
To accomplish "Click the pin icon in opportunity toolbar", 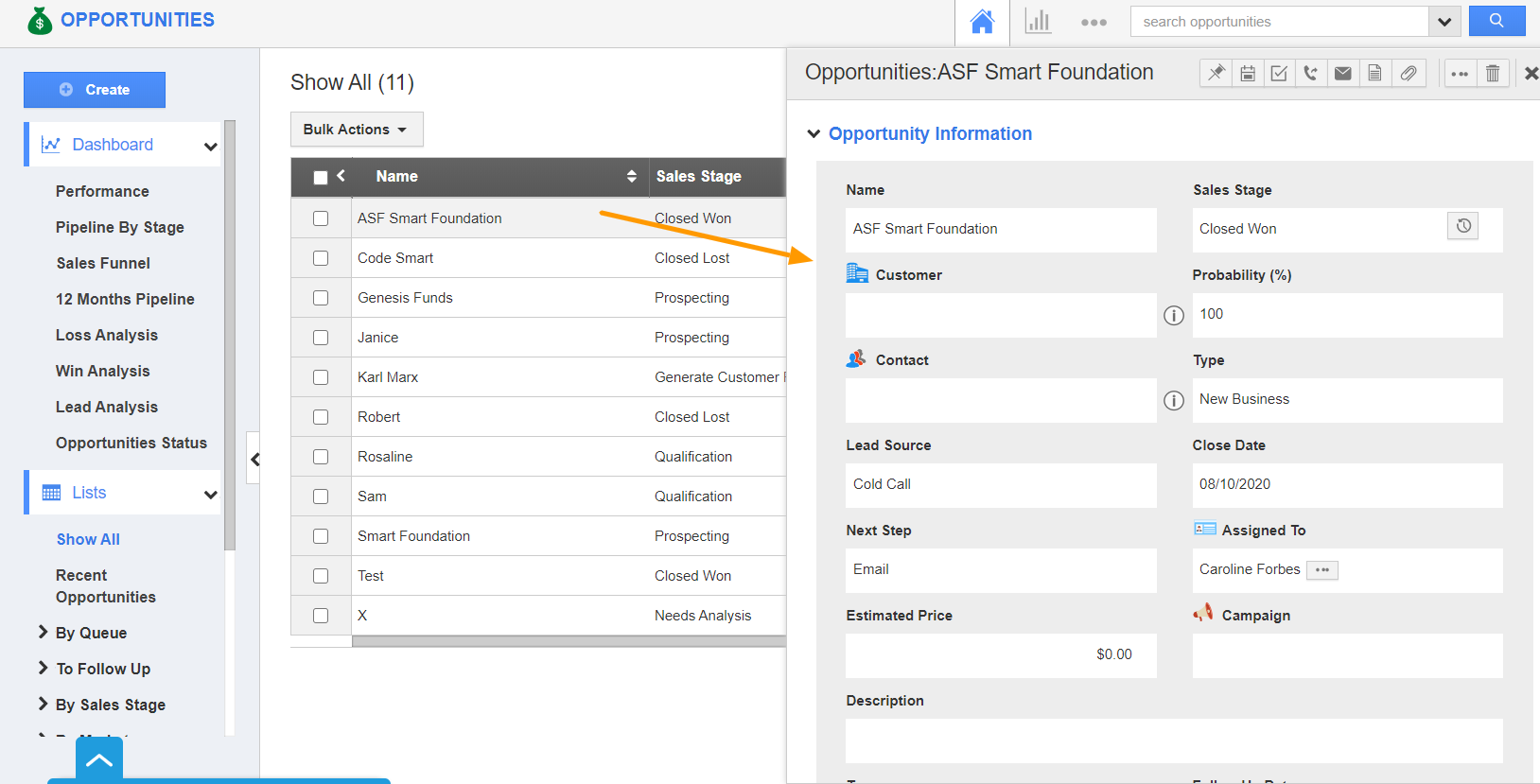I will [1216, 73].
